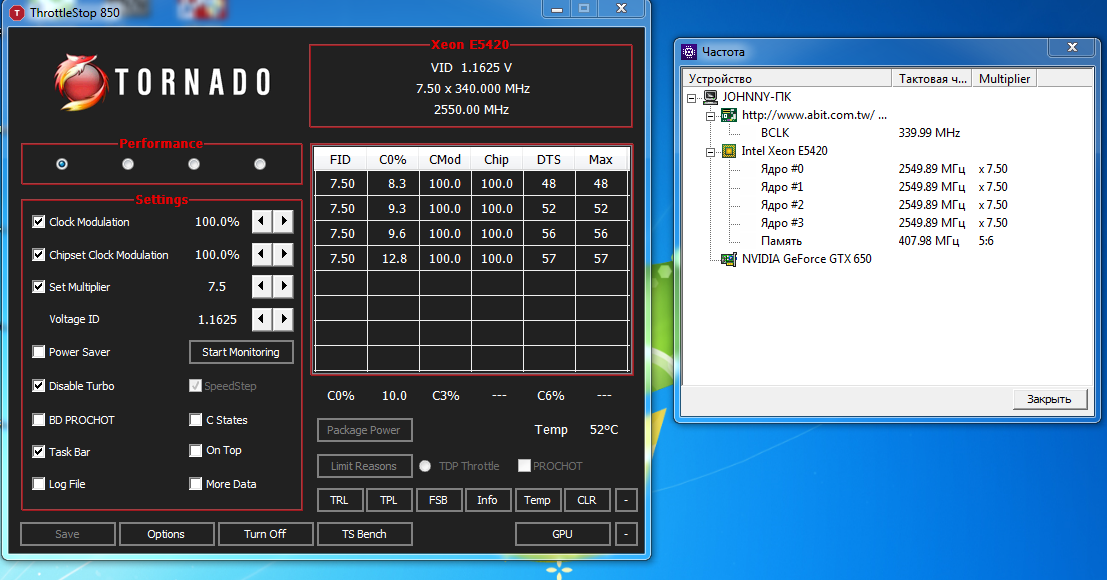
Task: Launch TS Bench benchmark
Action: pos(364,534)
